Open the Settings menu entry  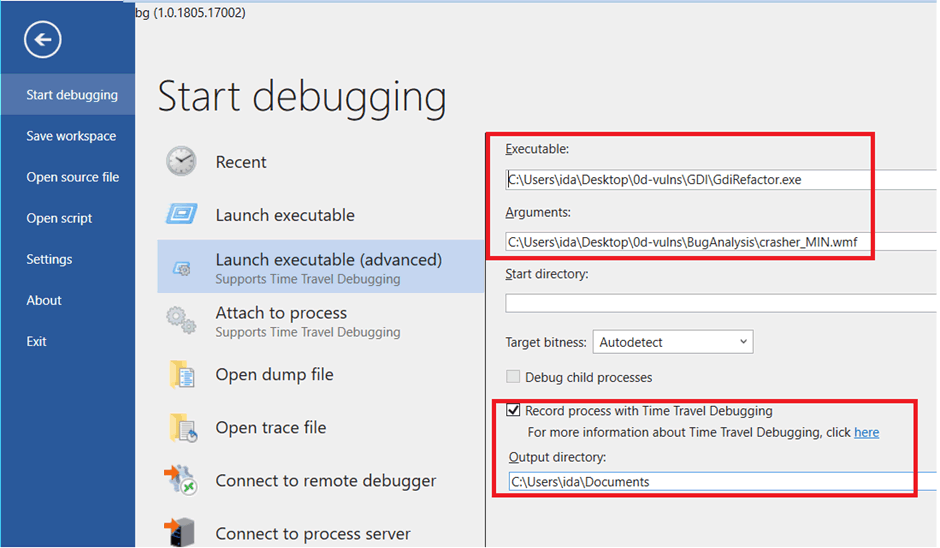click(49, 259)
